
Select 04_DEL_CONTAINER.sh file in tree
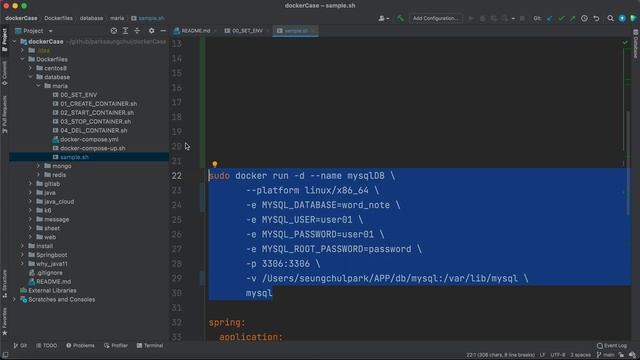[x=93, y=131]
